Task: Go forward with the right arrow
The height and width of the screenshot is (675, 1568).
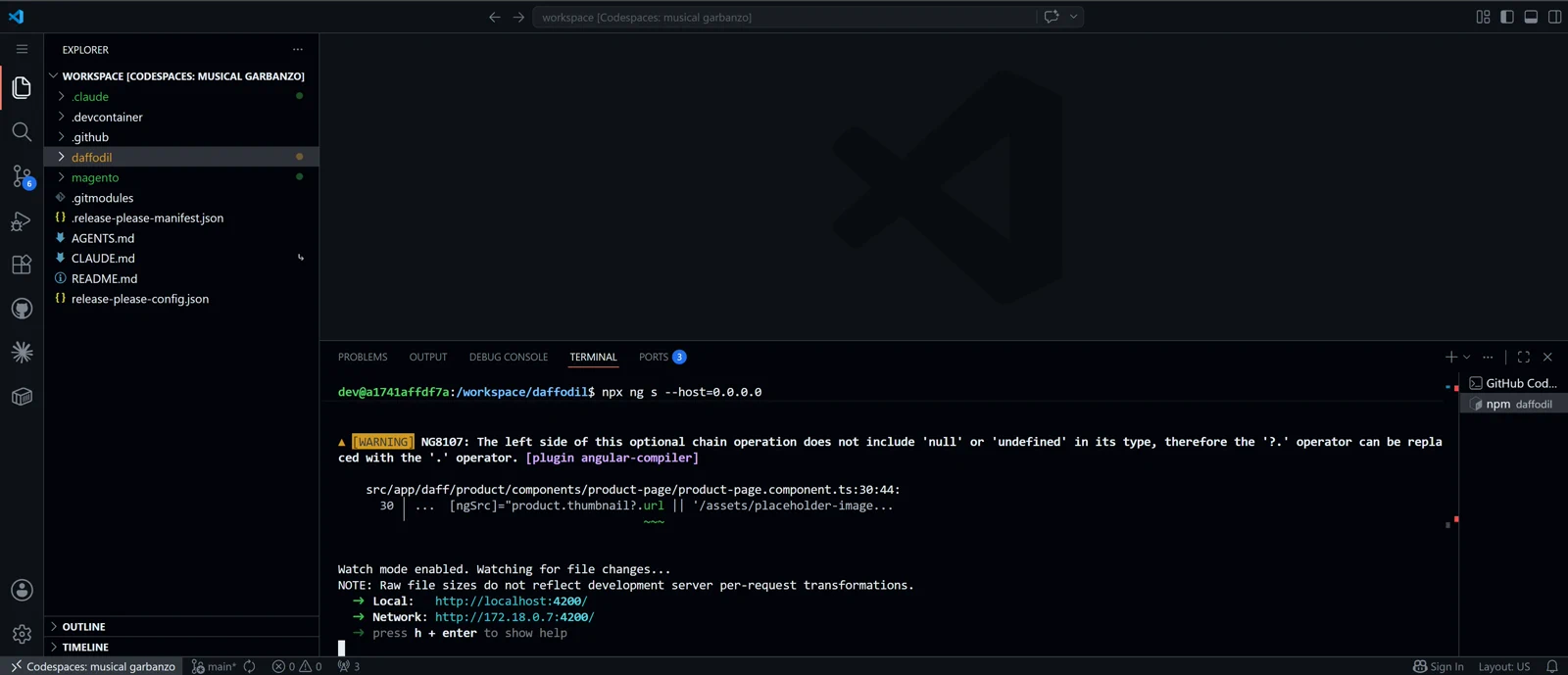Action: 518,17
